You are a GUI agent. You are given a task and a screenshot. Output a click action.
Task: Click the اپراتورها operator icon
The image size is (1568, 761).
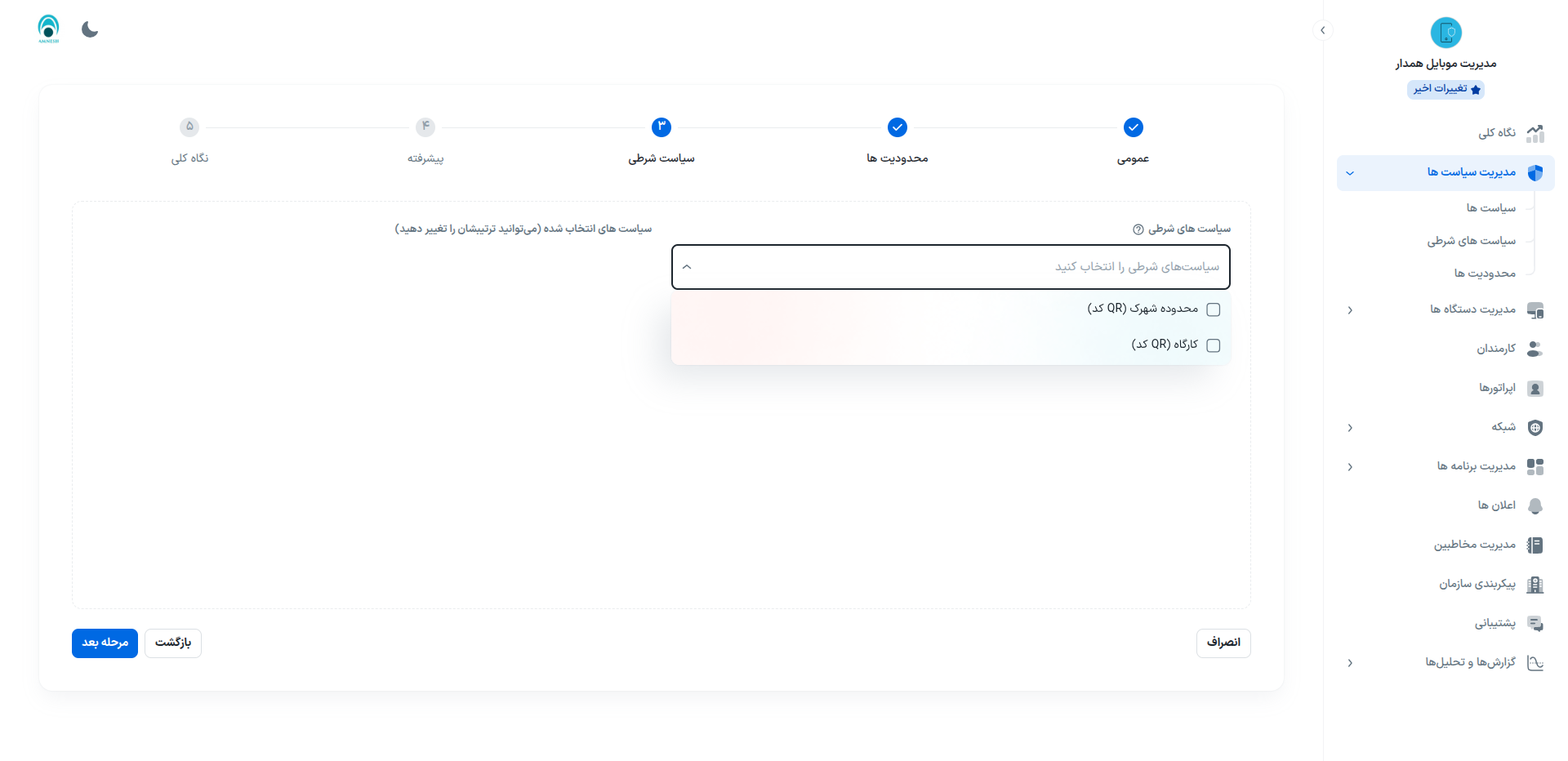(x=1535, y=388)
